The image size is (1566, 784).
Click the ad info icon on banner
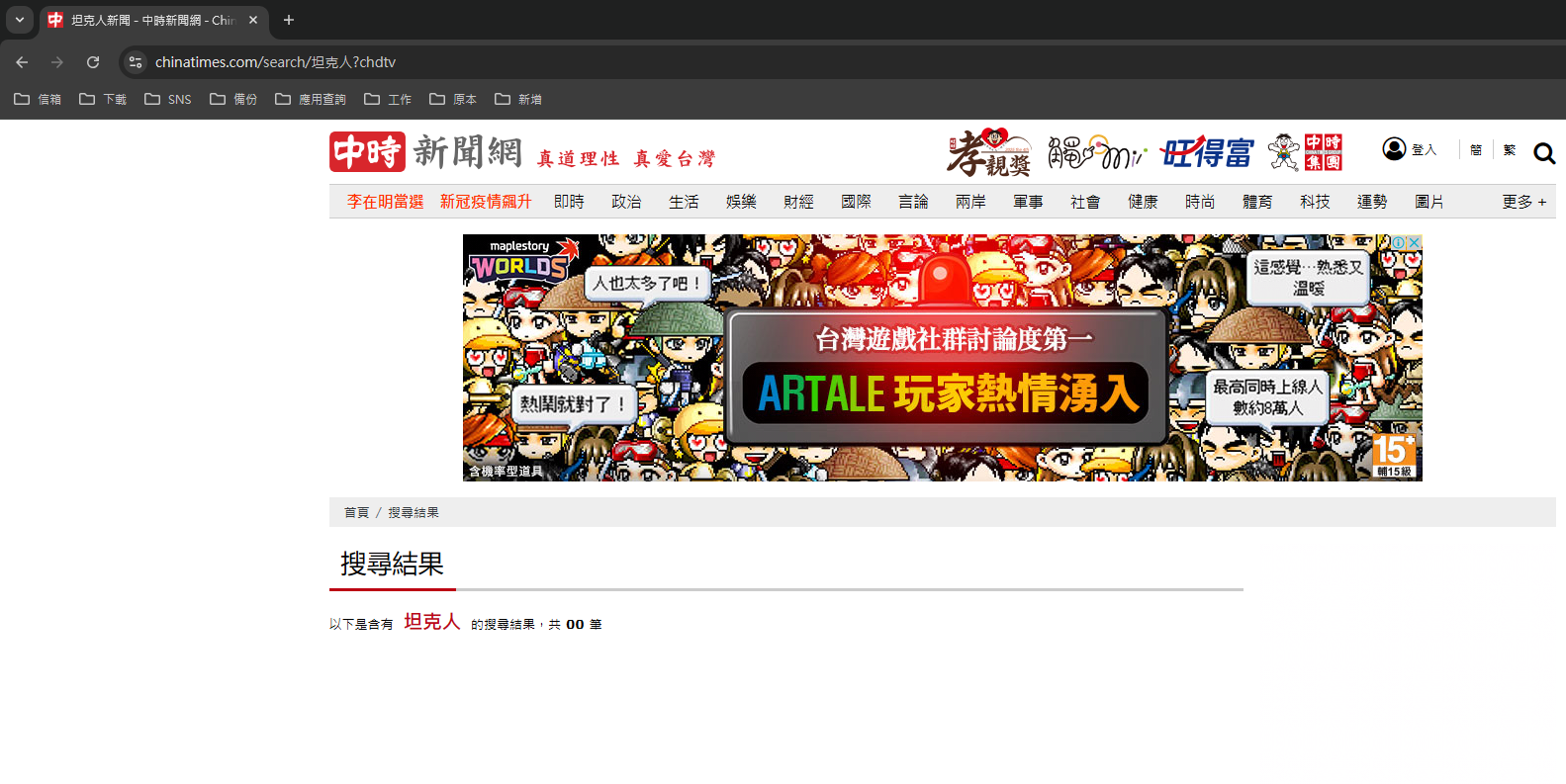1399,242
